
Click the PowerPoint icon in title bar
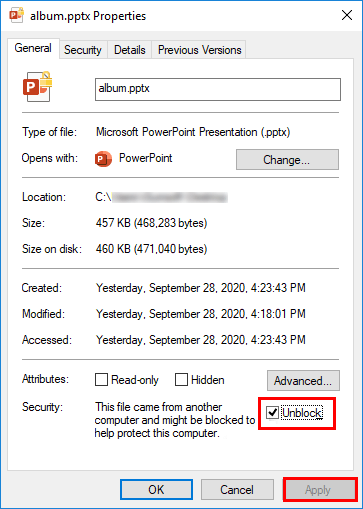tap(16, 15)
